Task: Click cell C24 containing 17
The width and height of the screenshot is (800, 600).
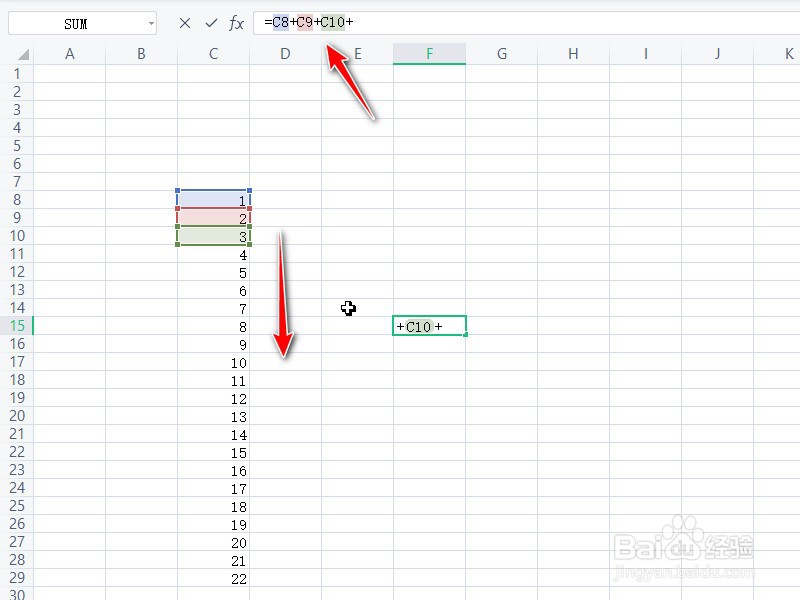Action: (x=213, y=488)
